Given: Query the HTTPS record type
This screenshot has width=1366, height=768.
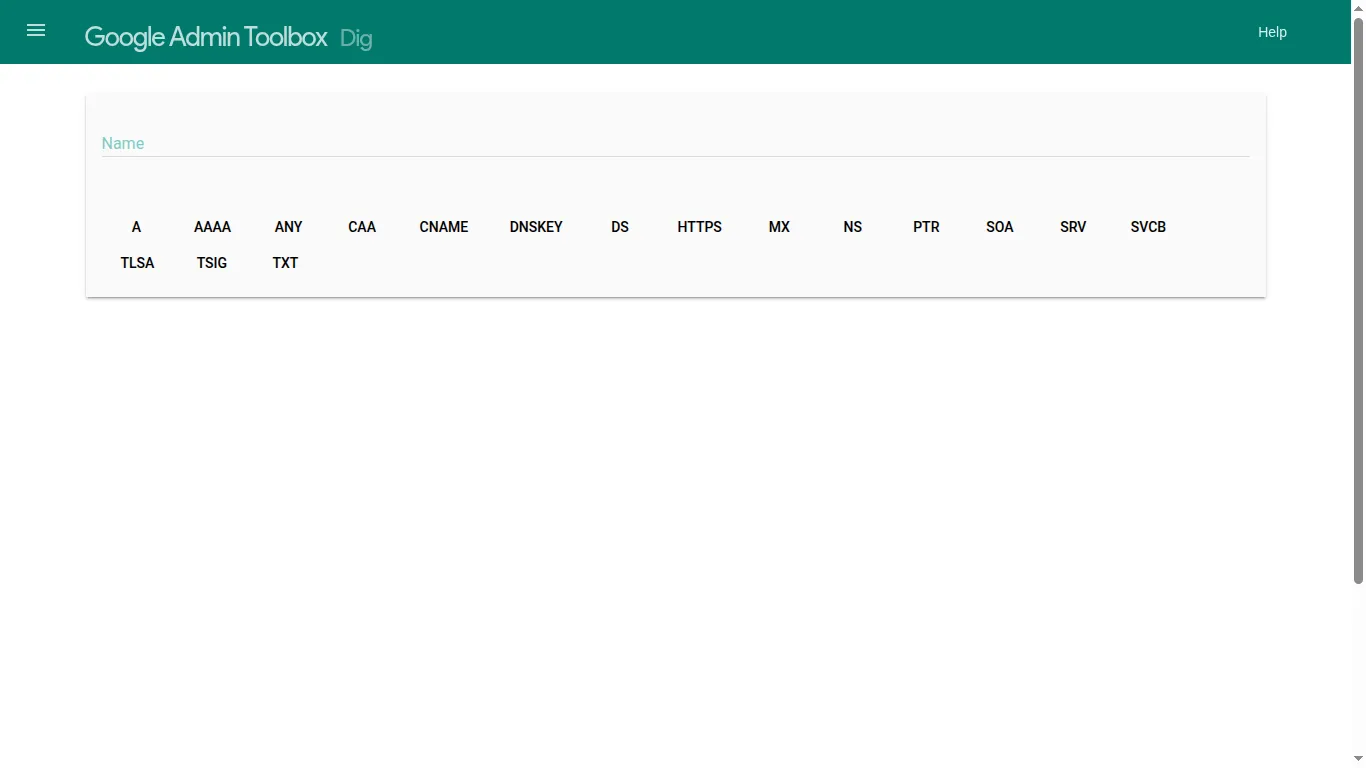Looking at the screenshot, I should [699, 227].
